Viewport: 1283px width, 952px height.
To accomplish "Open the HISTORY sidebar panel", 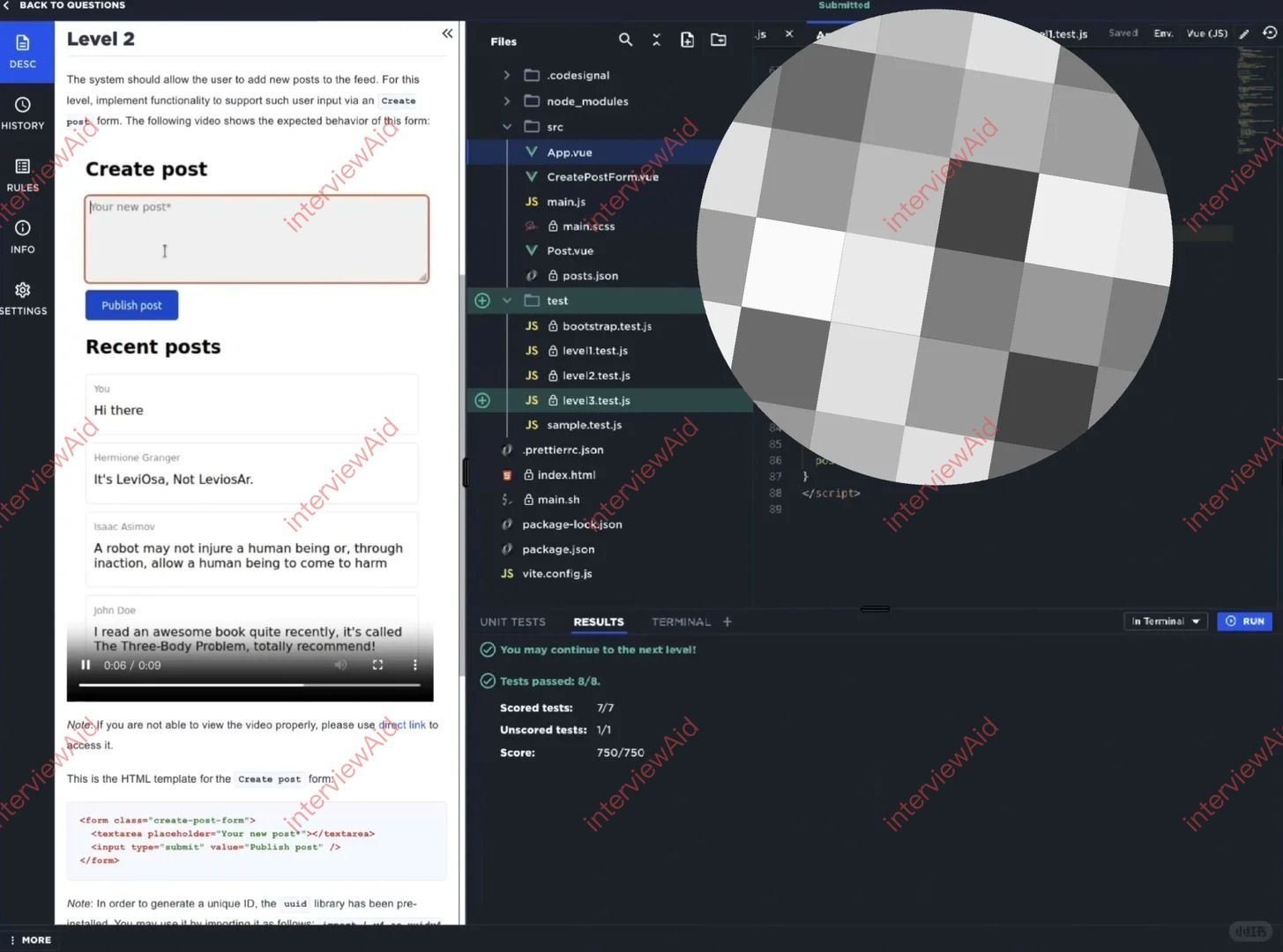I will click(x=23, y=113).
